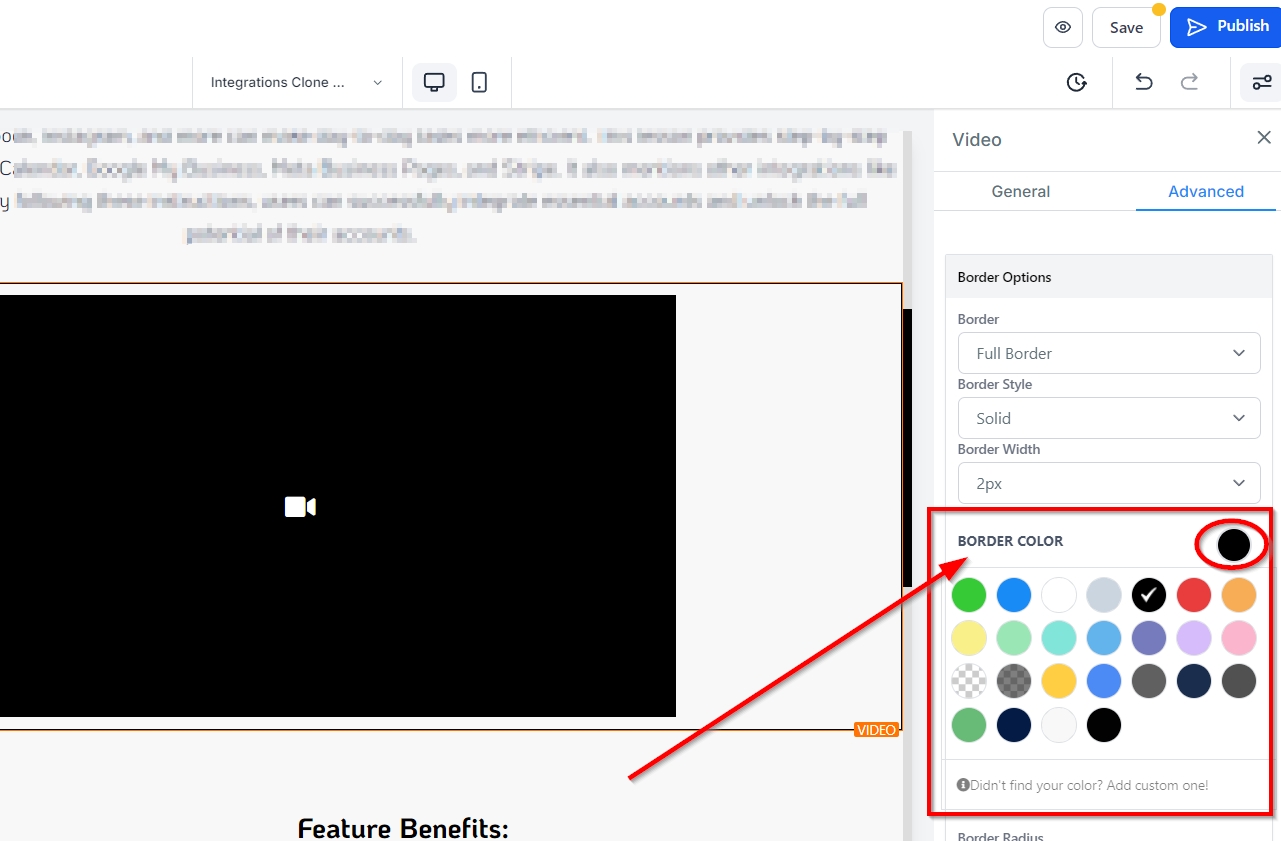This screenshot has height=841, width=1281.
Task: Switch to mobile view mode
Action: point(479,83)
